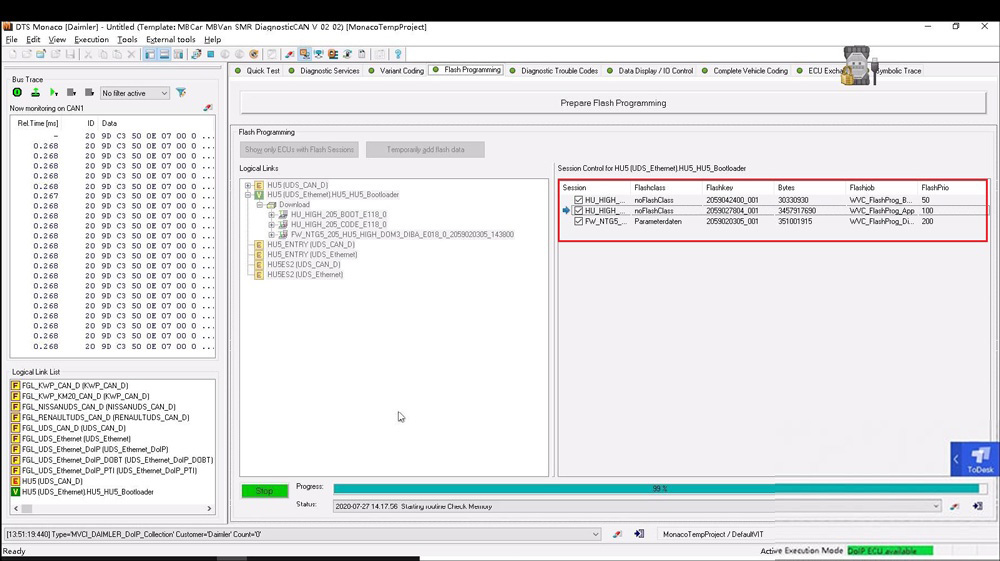Click the FlashPrio column header

point(935,187)
